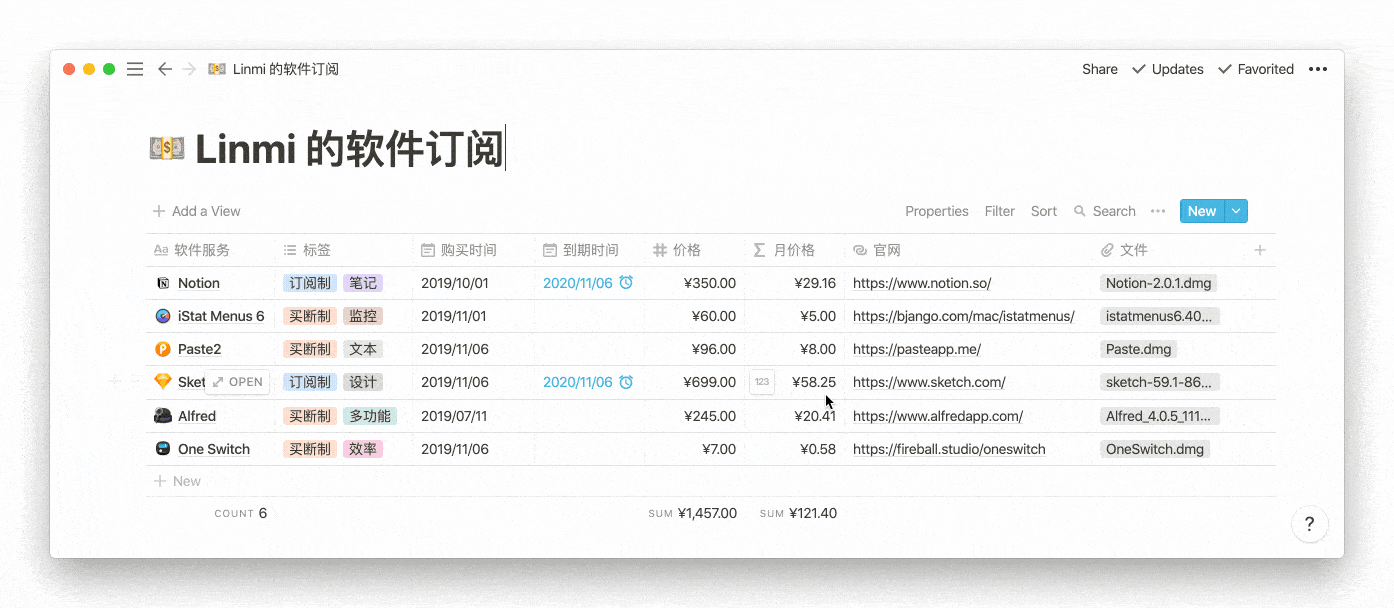Open the 软件服务 column header menu
This screenshot has width=1394, height=608.
click(x=210, y=250)
